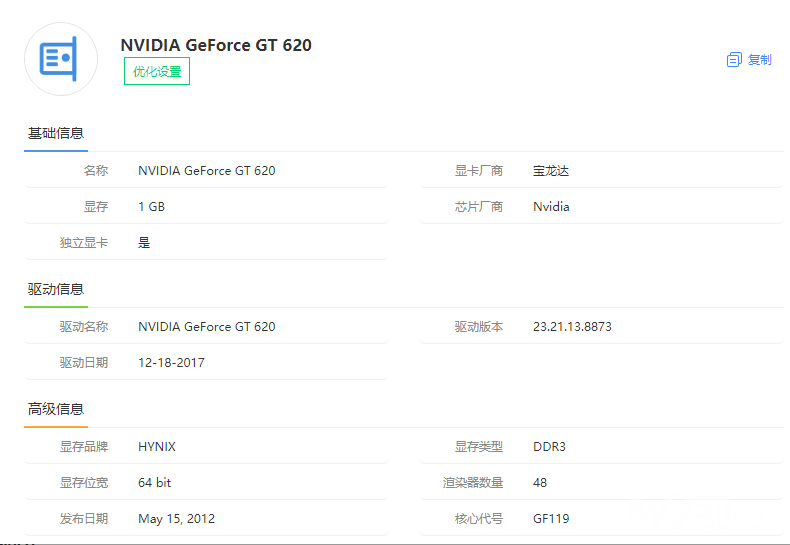Select the 基础信息 section header

coord(56,133)
